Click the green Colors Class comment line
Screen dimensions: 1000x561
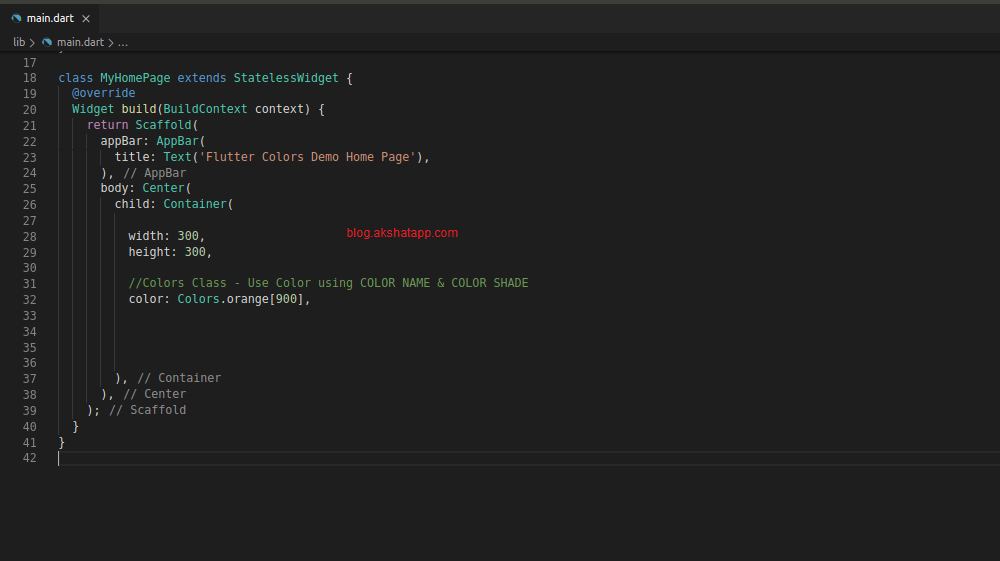[328, 283]
